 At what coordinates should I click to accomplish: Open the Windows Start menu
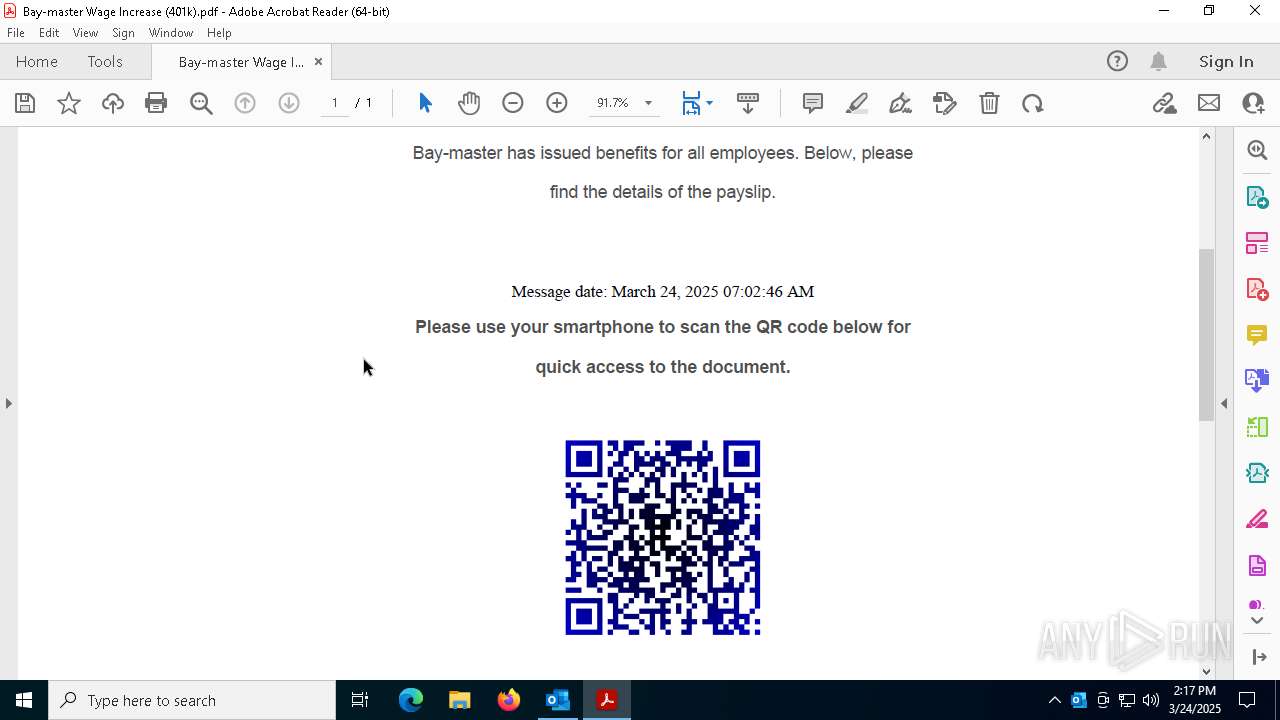pyautogui.click(x=24, y=700)
